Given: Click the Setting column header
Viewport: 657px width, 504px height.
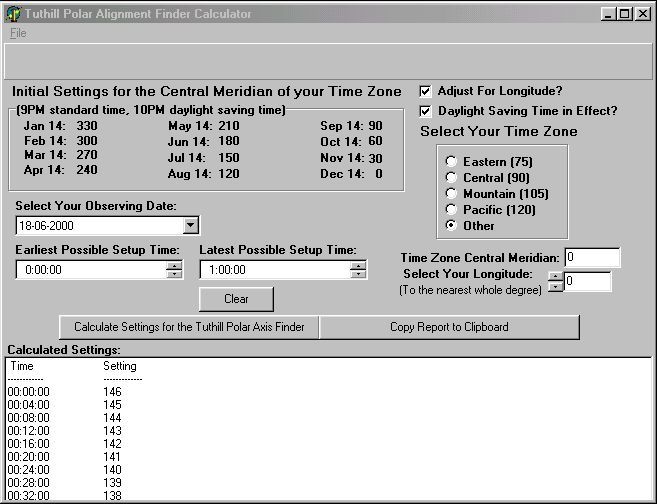Looking at the screenshot, I should point(120,366).
